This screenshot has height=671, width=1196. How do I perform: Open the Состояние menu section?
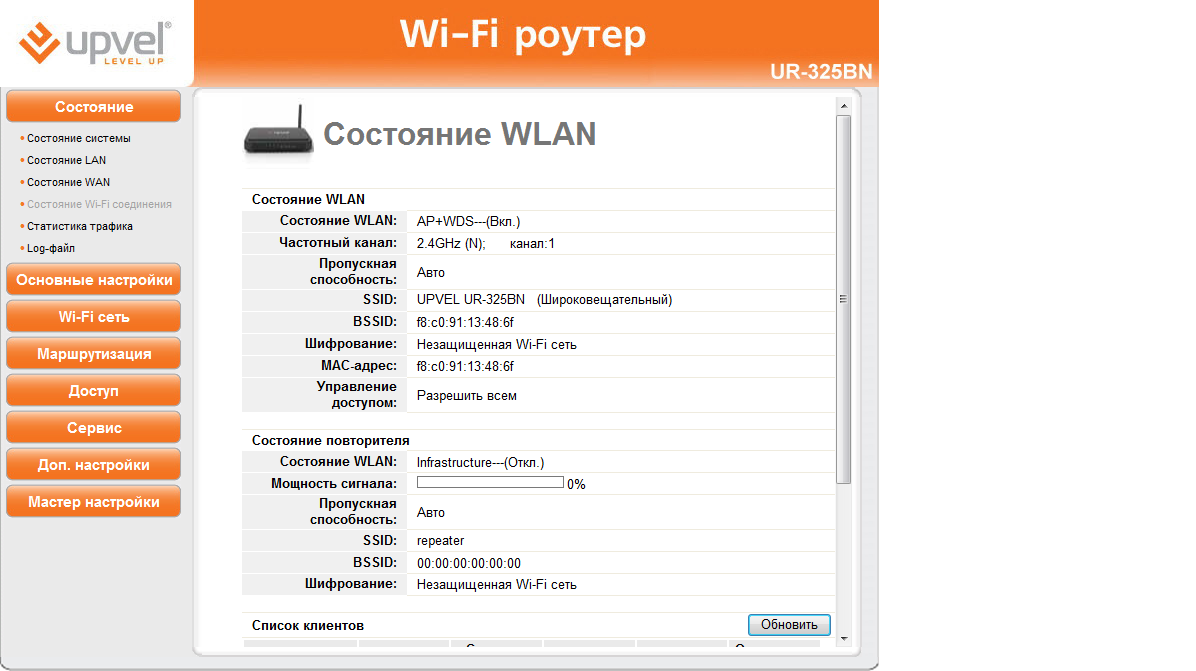tap(94, 107)
